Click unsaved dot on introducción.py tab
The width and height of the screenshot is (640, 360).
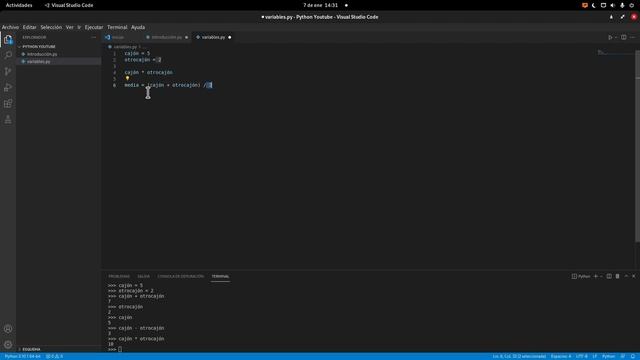187,37
